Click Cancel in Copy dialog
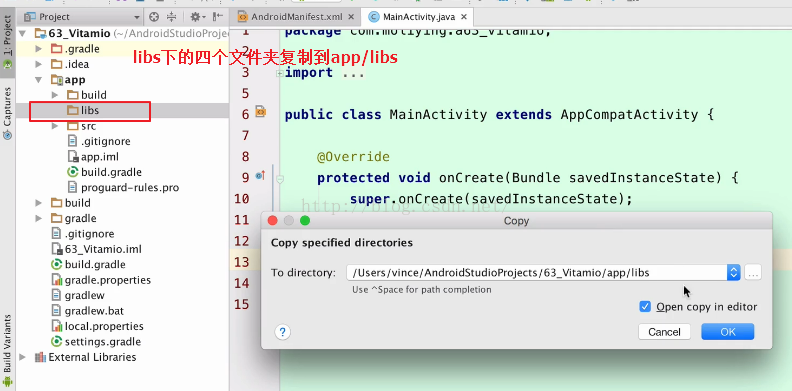This screenshot has width=792, height=391. click(664, 332)
